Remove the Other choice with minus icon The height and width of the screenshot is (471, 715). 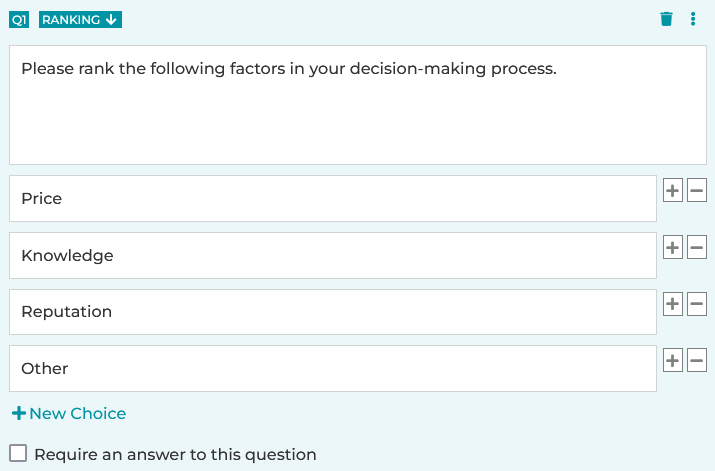(x=697, y=361)
